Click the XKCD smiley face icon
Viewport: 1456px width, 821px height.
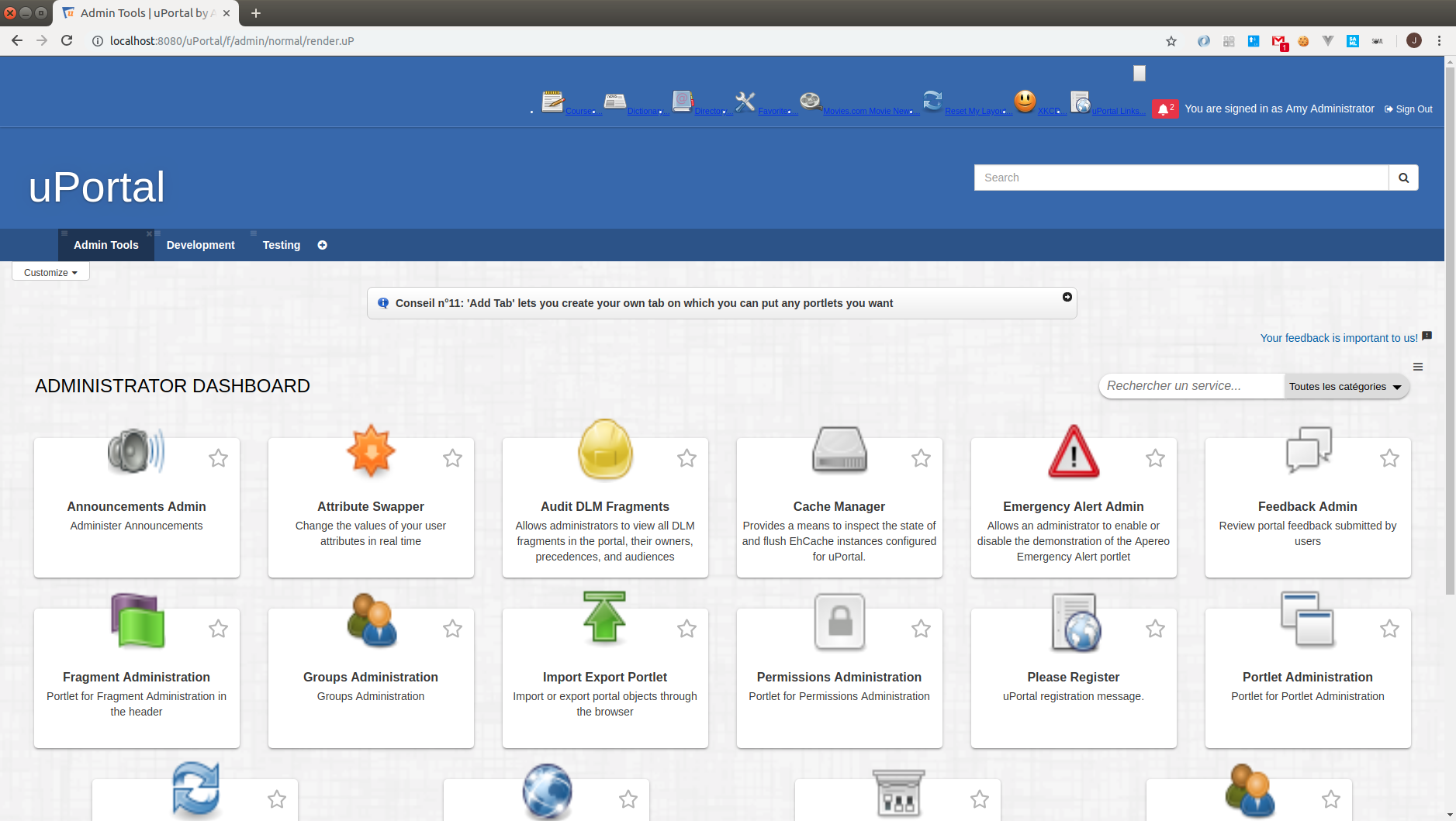(1025, 102)
